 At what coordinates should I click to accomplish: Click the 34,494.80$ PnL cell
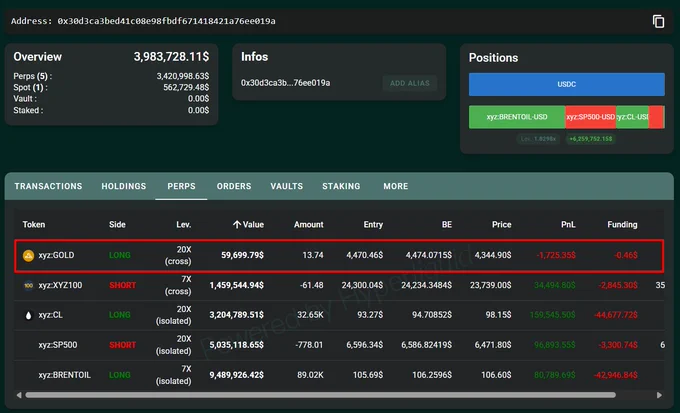point(555,285)
